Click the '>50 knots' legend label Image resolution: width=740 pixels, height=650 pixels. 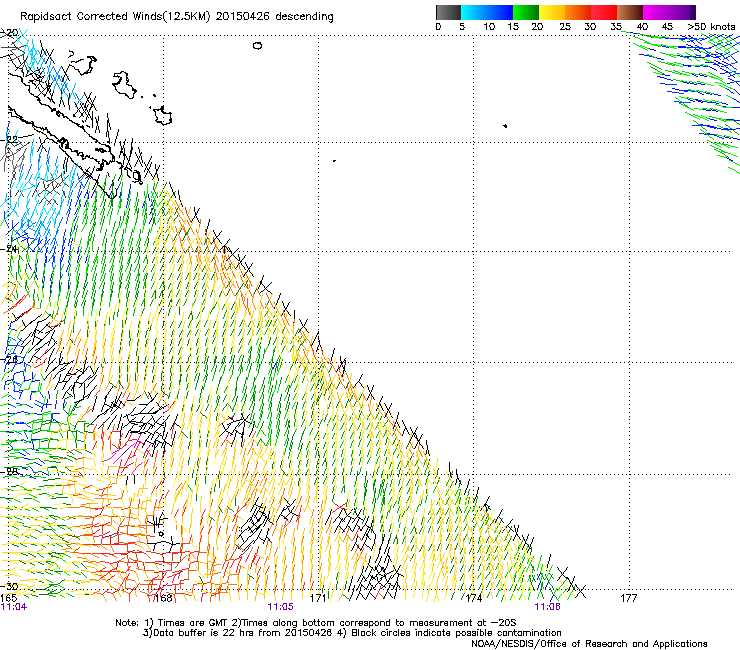pyautogui.click(x=711, y=27)
